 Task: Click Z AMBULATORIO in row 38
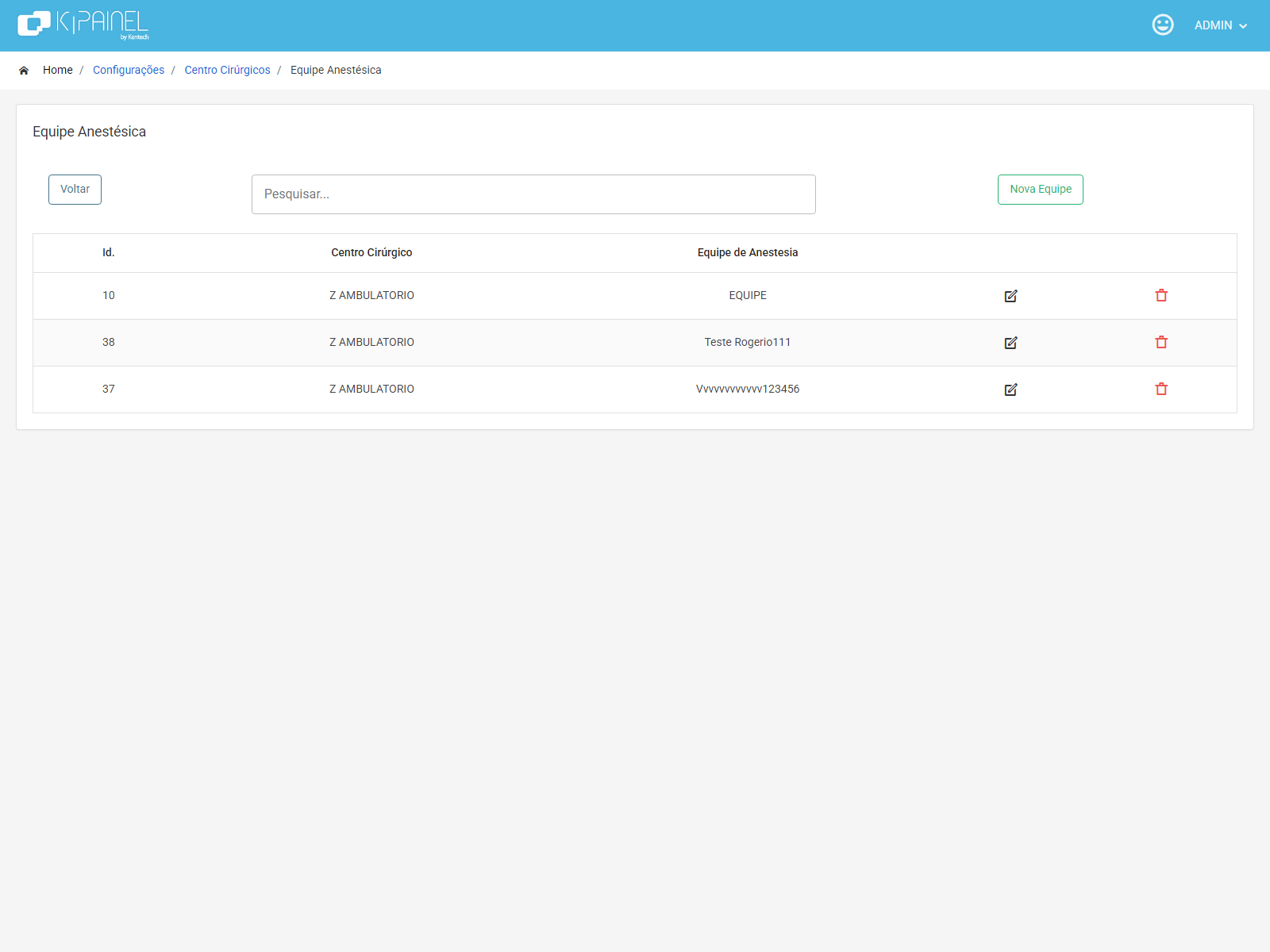[x=371, y=342]
